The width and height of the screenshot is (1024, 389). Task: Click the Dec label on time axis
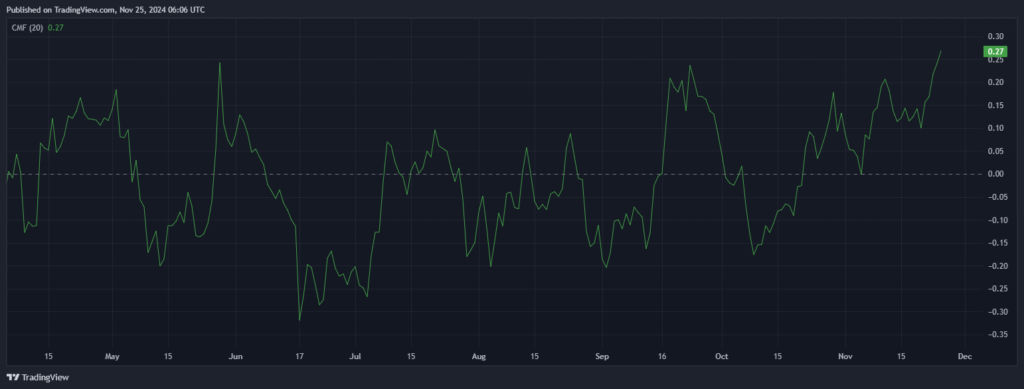tap(965, 357)
